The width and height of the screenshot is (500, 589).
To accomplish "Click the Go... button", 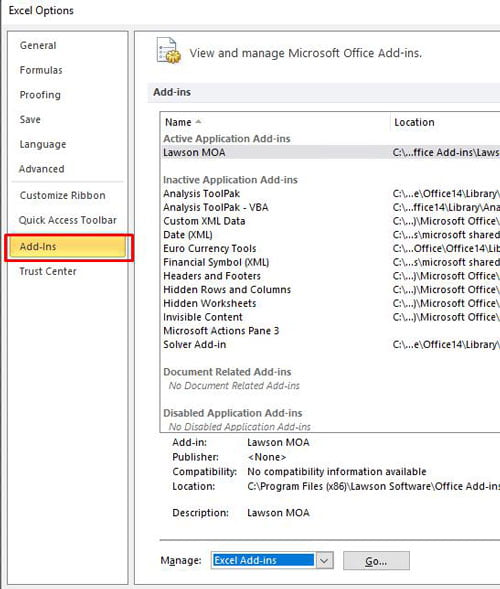I will pyautogui.click(x=376, y=561).
